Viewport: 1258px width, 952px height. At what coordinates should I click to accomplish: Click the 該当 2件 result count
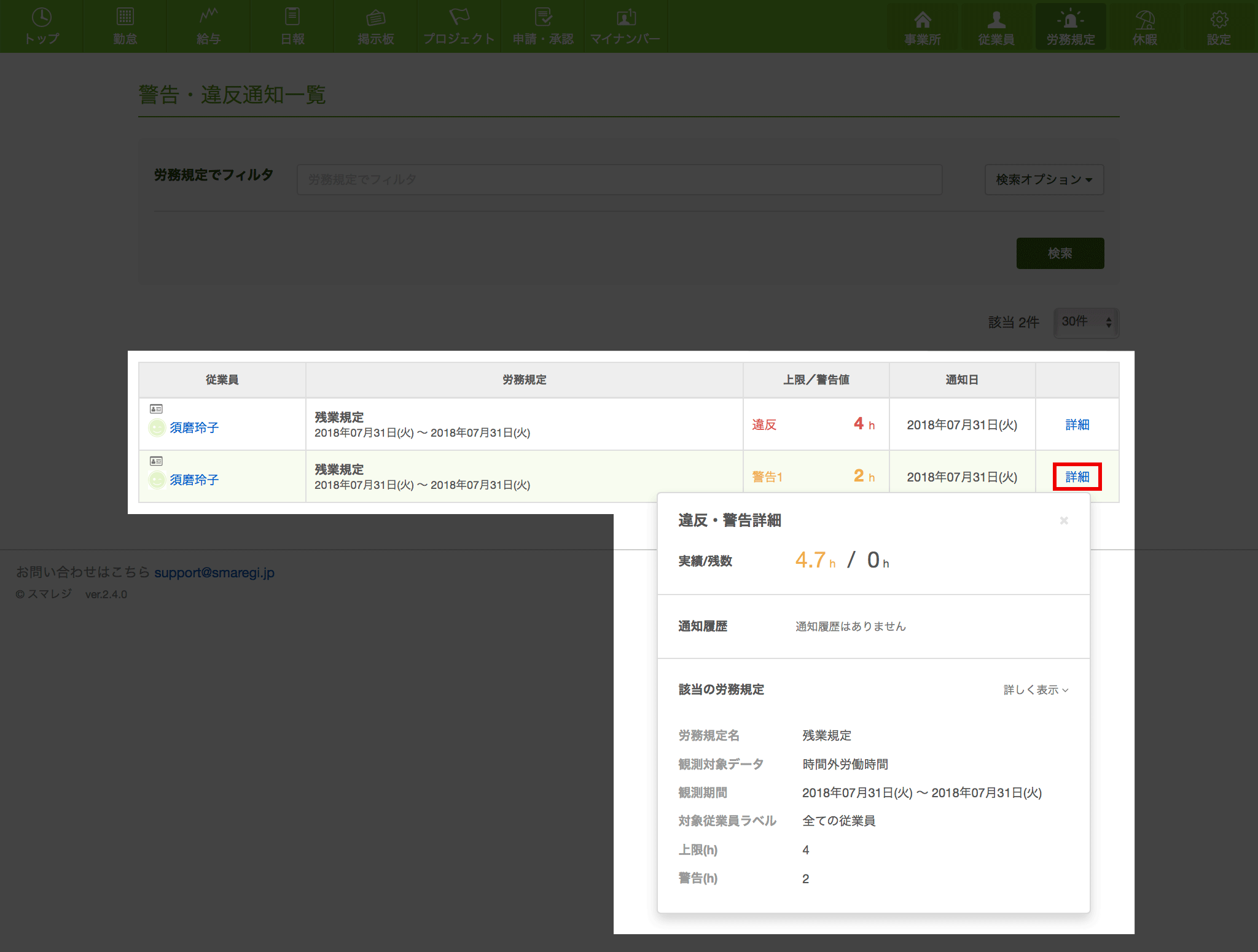tap(1014, 322)
